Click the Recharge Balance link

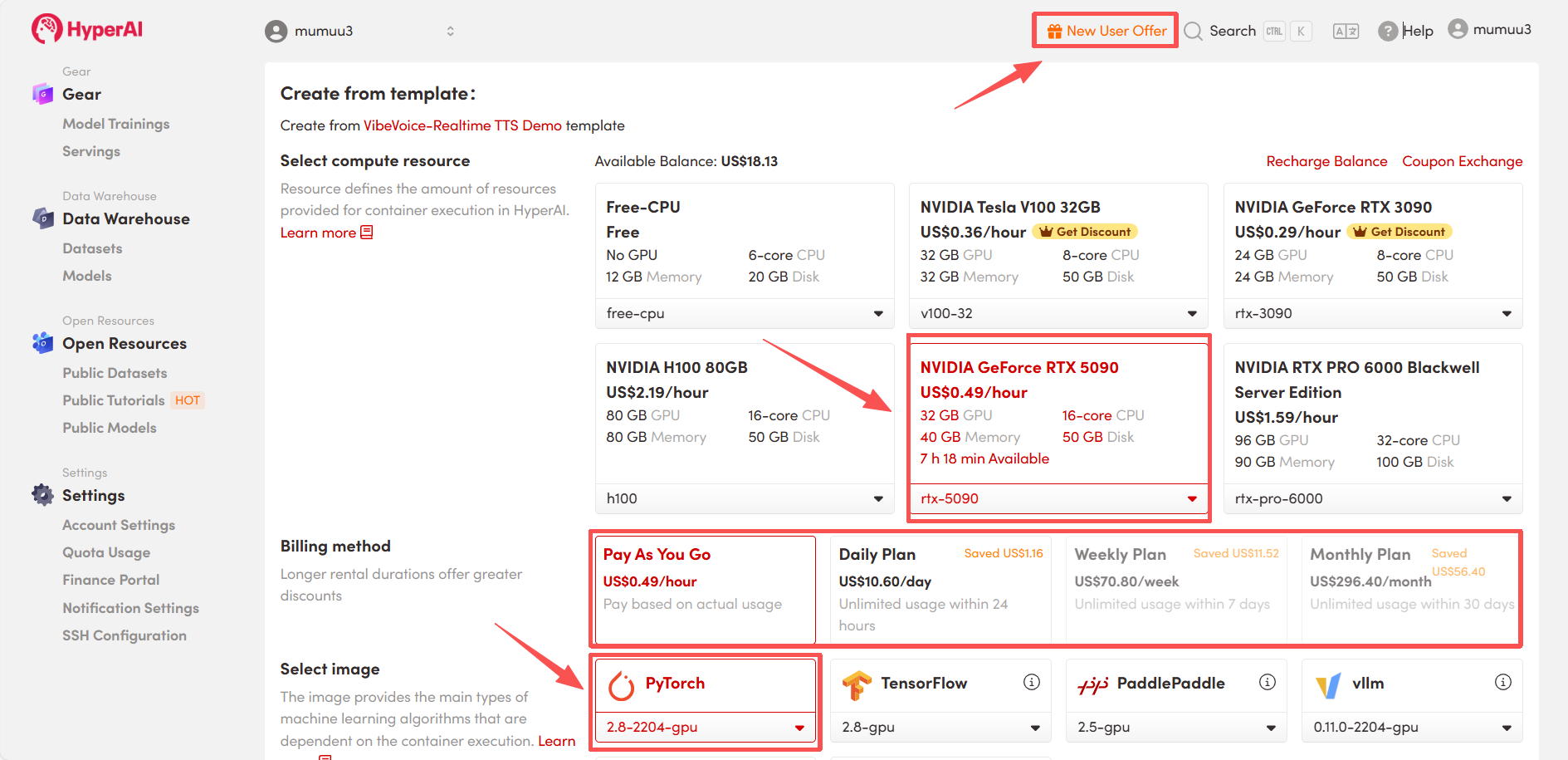coord(1326,161)
